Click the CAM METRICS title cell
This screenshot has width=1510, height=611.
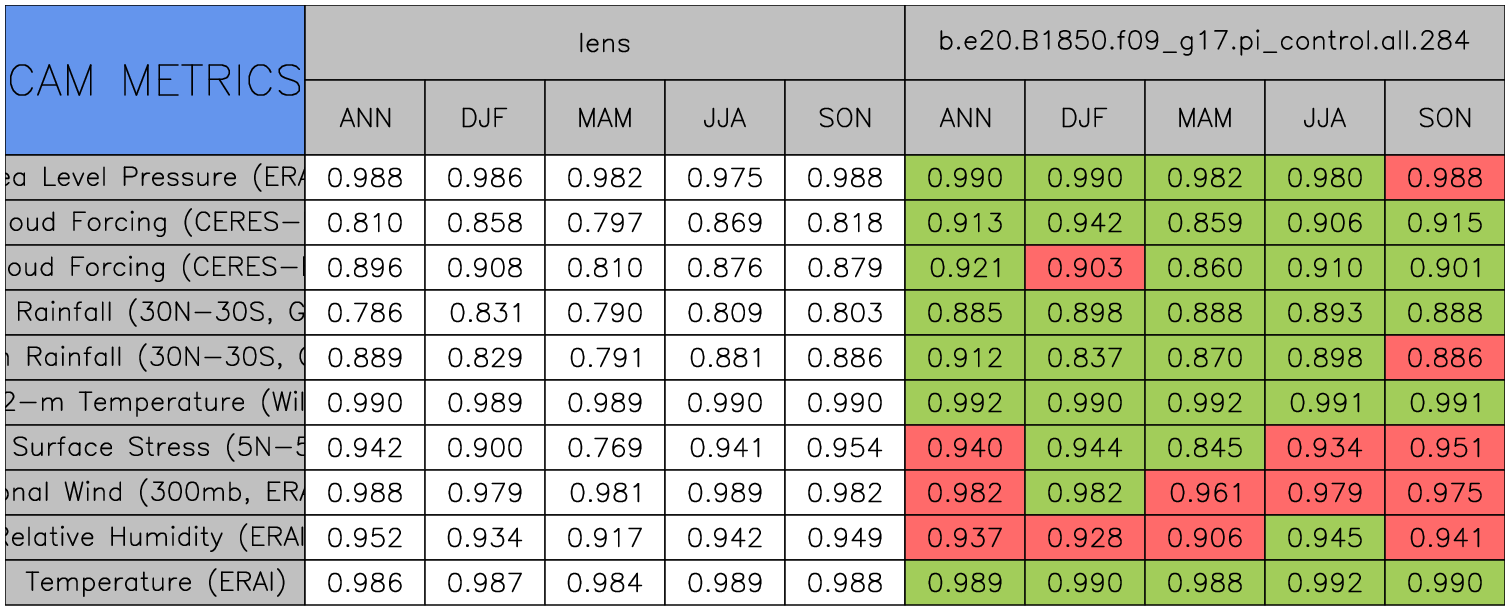coord(155,80)
